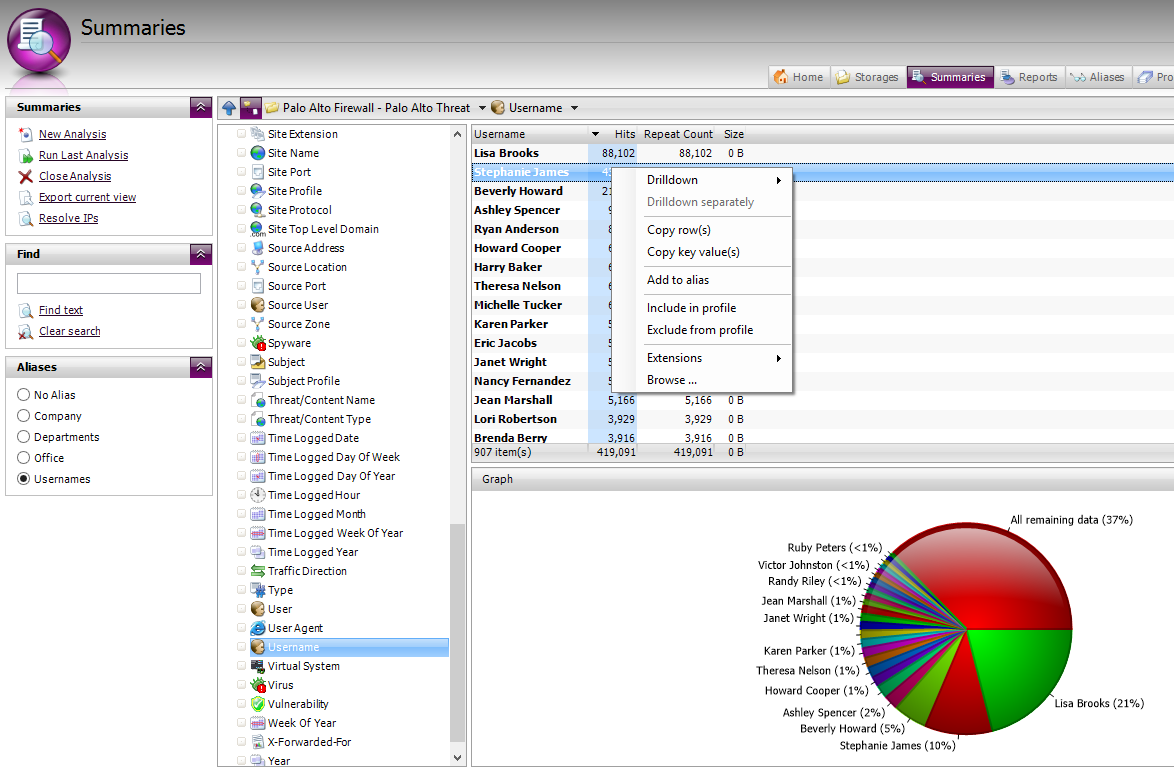Viewport: 1174px width, 771px height.
Task: Collapse the Aliases side panel
Action: tap(201, 367)
